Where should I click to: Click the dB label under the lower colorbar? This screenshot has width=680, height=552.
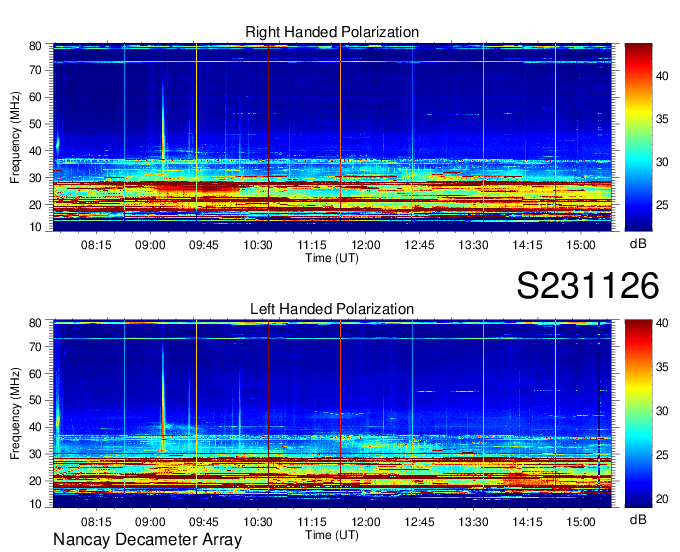pyautogui.click(x=638, y=519)
